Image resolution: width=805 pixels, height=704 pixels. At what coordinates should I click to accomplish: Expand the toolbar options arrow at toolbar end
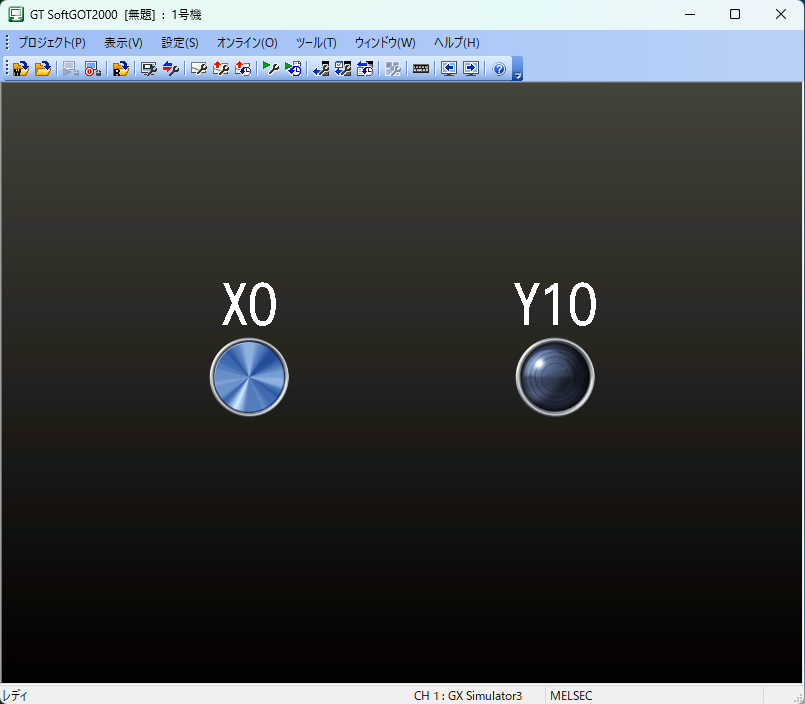coord(517,74)
